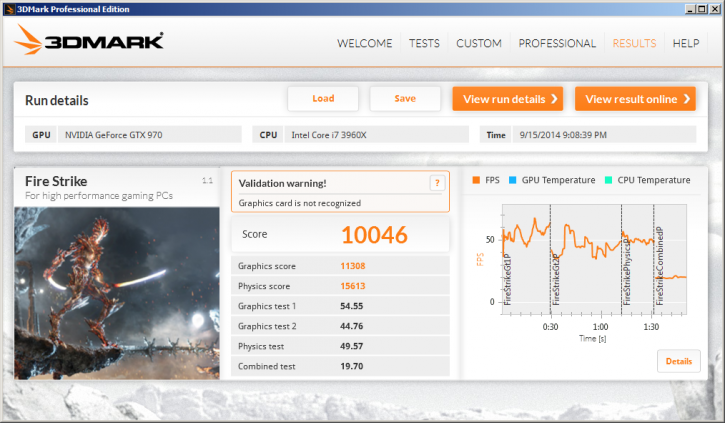Click the GPU field NVIDIA GeForce GTX 970
725x423 pixels.
pos(149,135)
